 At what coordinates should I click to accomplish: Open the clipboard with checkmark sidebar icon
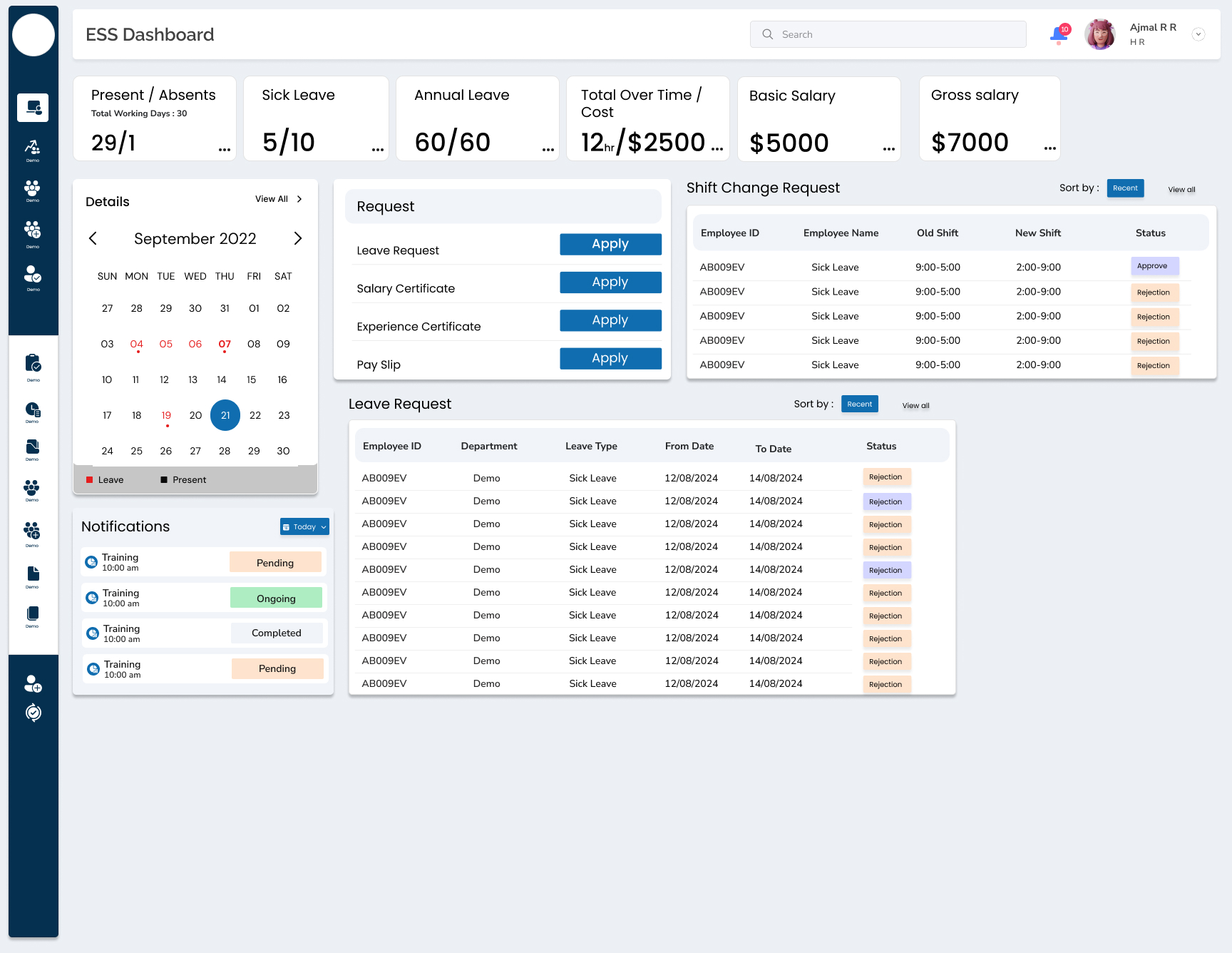(x=33, y=364)
